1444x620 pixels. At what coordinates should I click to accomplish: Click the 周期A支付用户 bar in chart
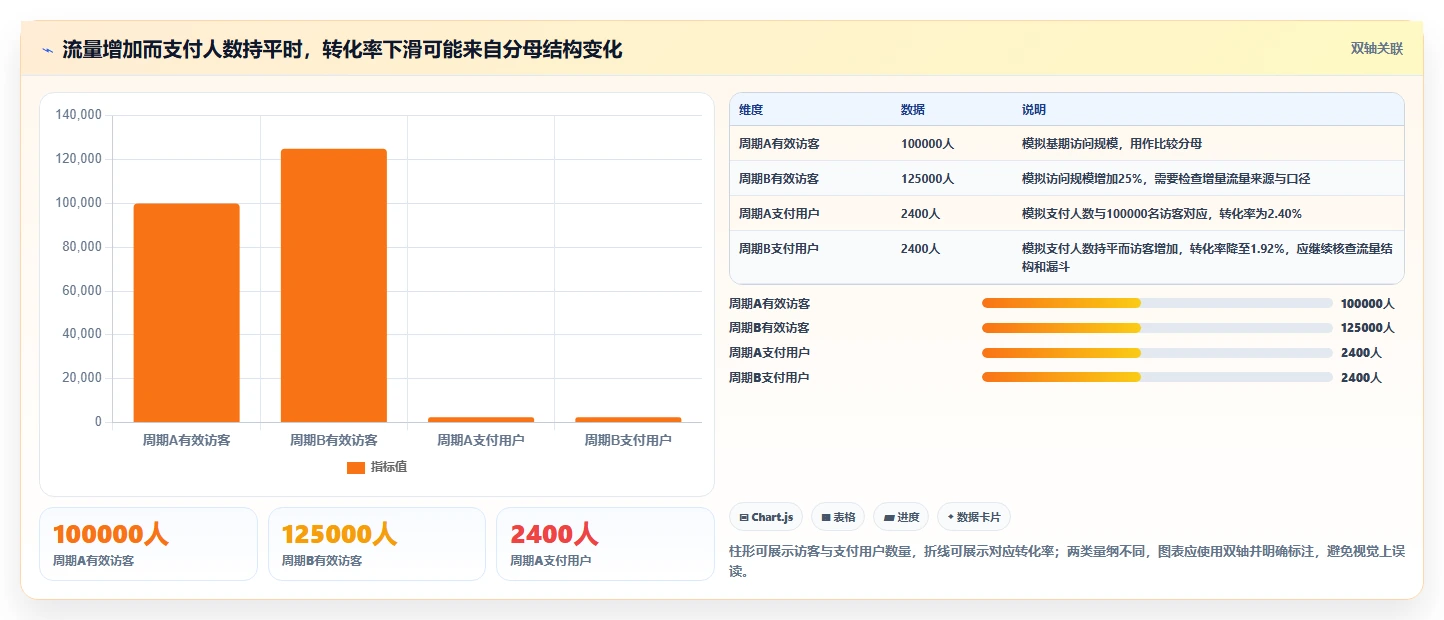click(x=481, y=419)
